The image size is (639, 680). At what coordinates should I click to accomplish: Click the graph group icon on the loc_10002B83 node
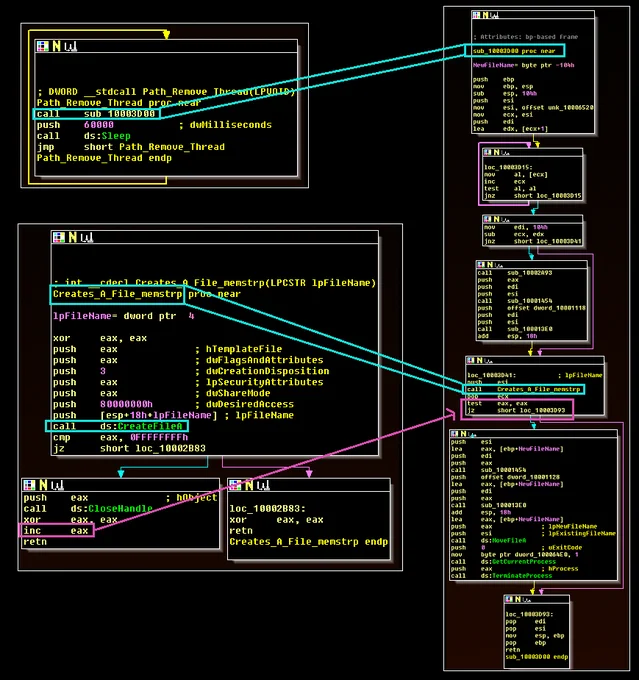[263, 485]
